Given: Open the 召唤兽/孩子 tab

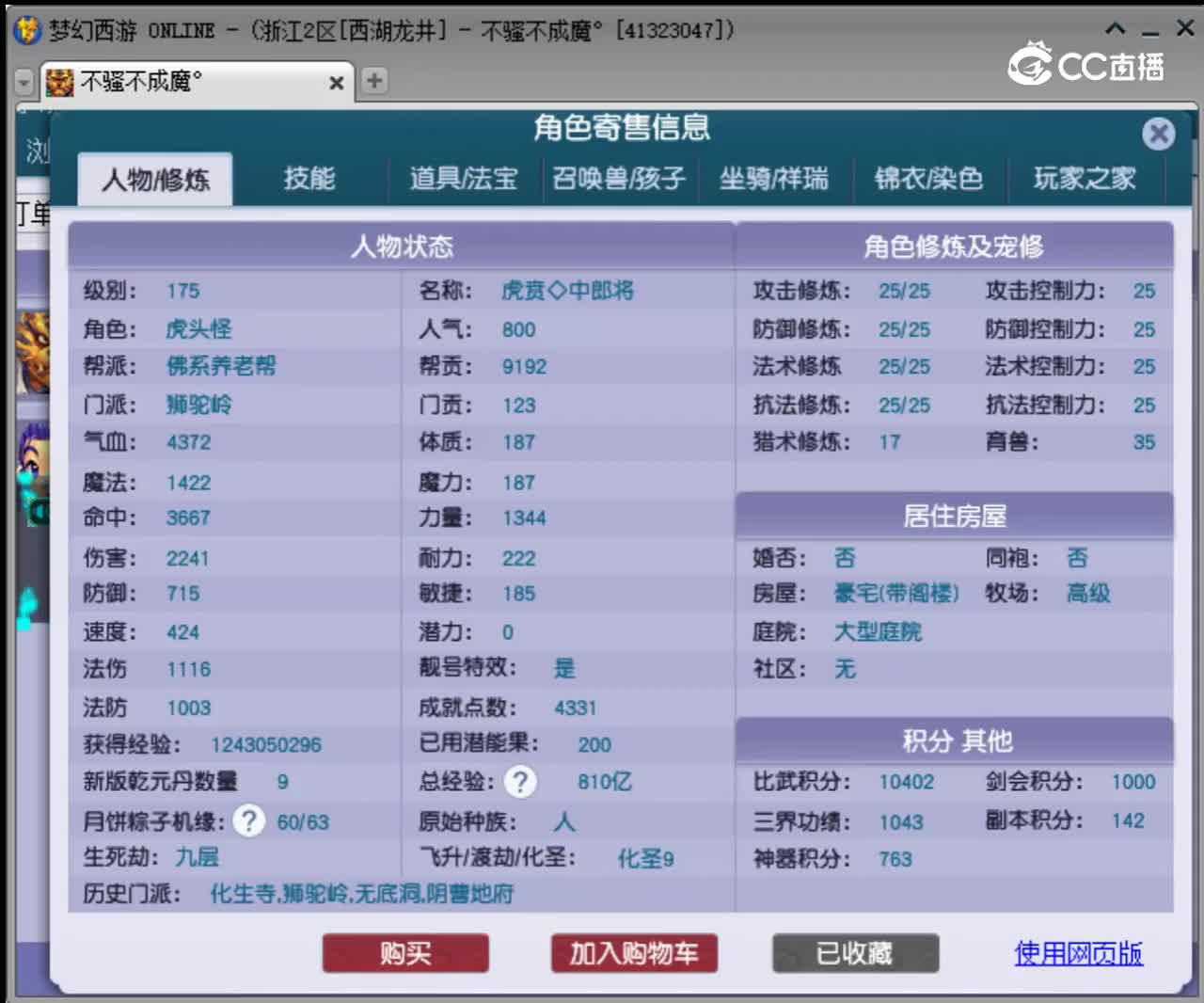Looking at the screenshot, I should [619, 178].
